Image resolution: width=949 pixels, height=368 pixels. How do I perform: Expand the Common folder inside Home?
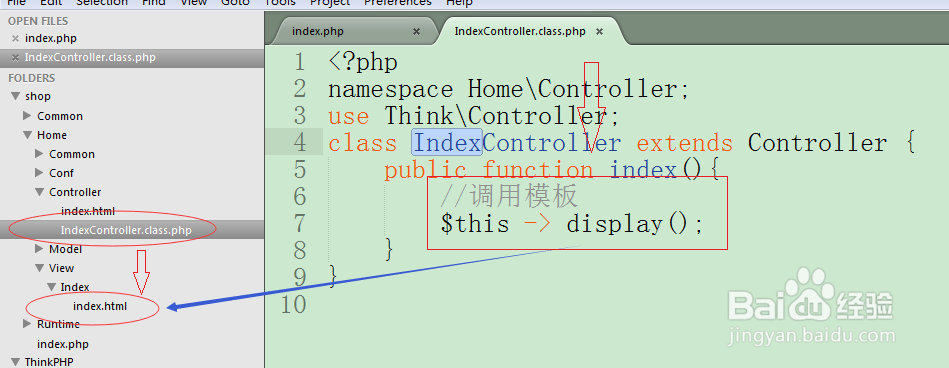click(x=39, y=154)
